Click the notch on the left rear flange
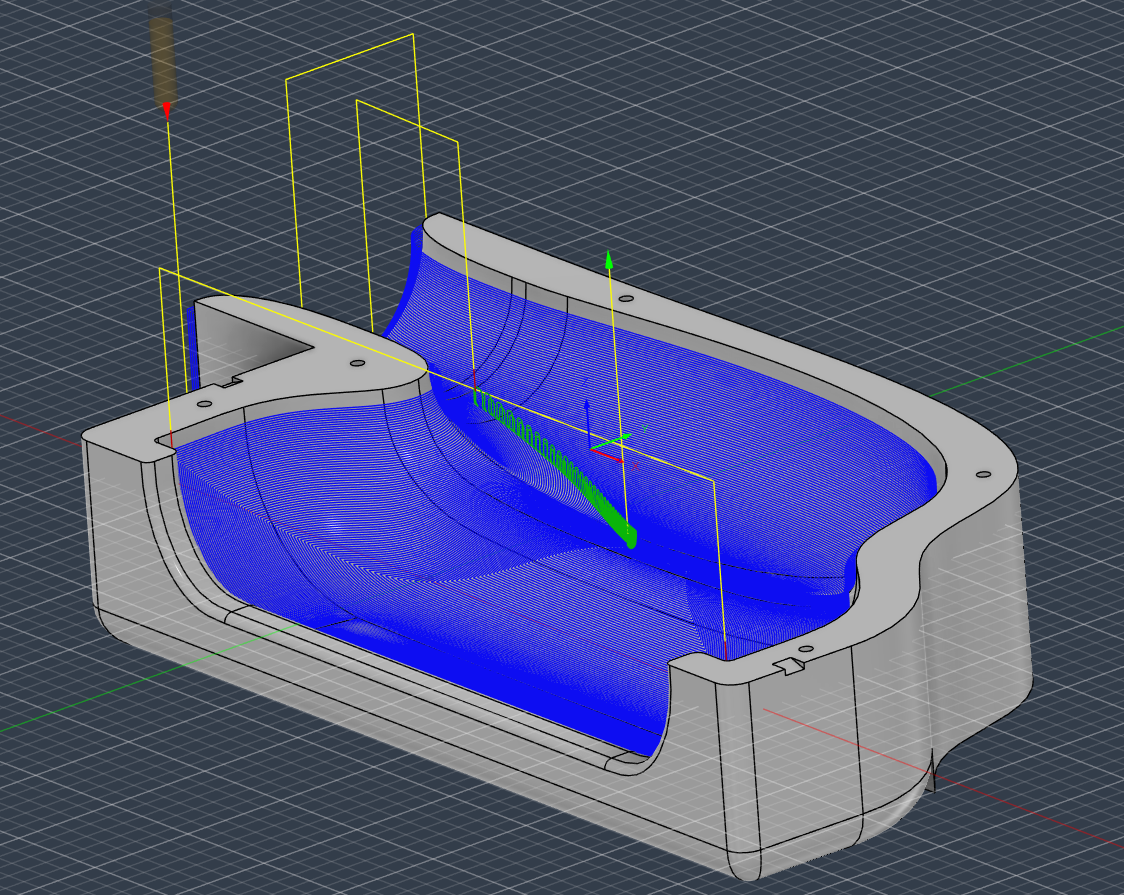The height and width of the screenshot is (895, 1124). click(231, 381)
